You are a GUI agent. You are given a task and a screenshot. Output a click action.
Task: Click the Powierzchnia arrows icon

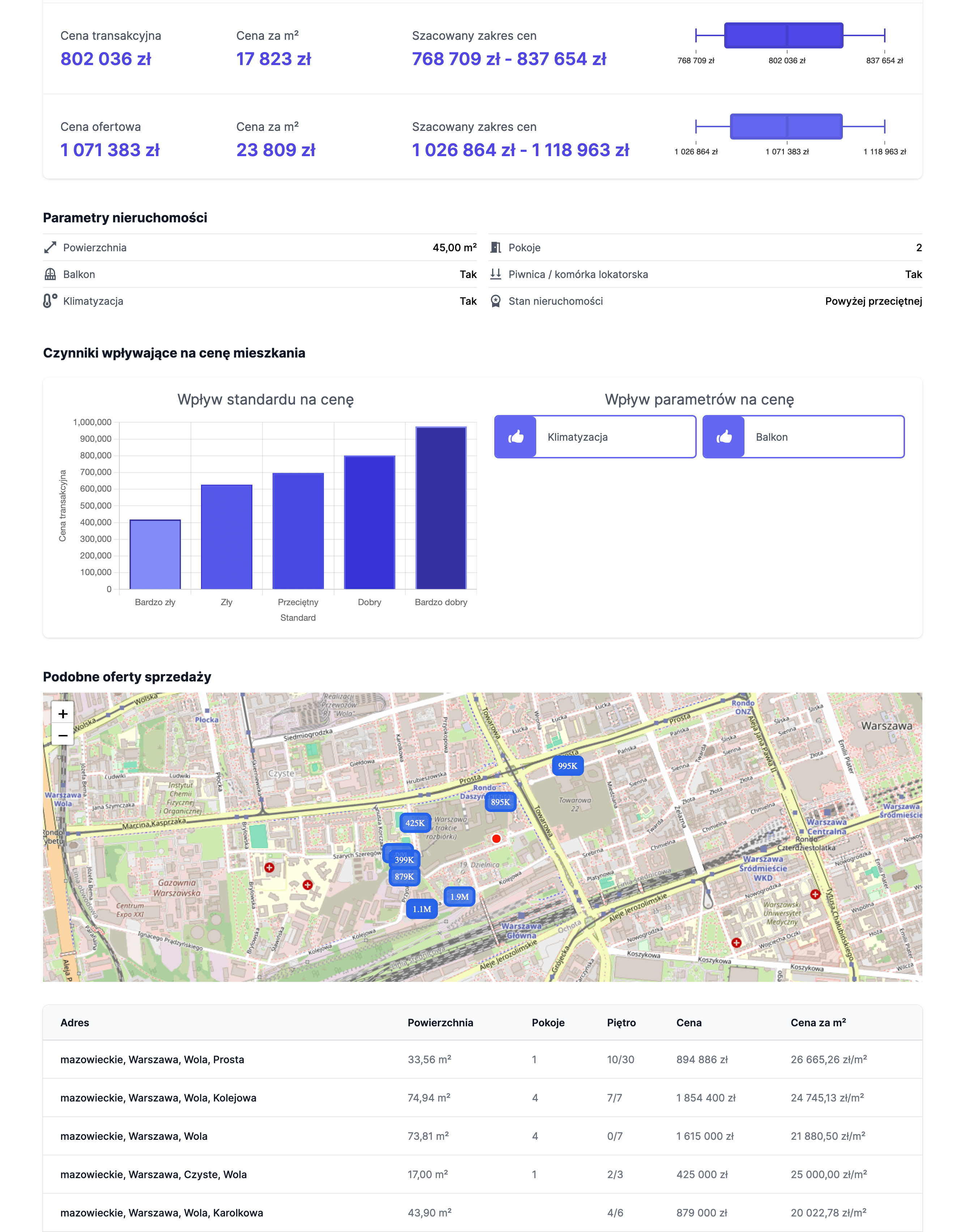pos(50,248)
